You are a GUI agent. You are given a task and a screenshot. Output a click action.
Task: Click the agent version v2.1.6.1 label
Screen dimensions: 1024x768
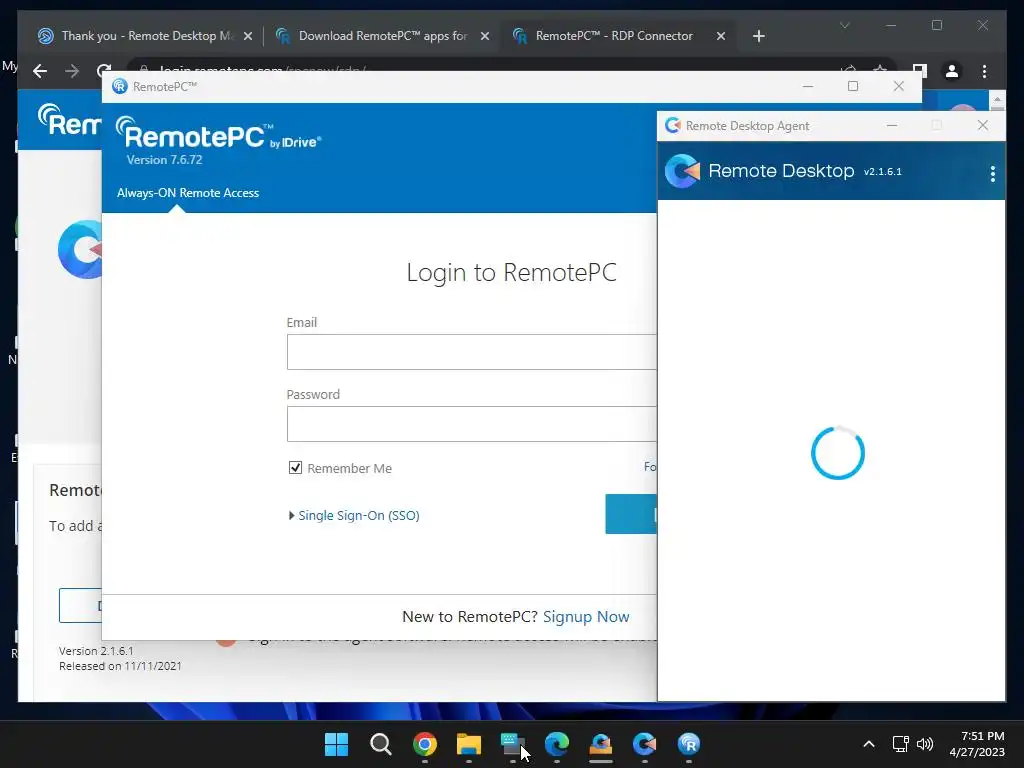[882, 171]
